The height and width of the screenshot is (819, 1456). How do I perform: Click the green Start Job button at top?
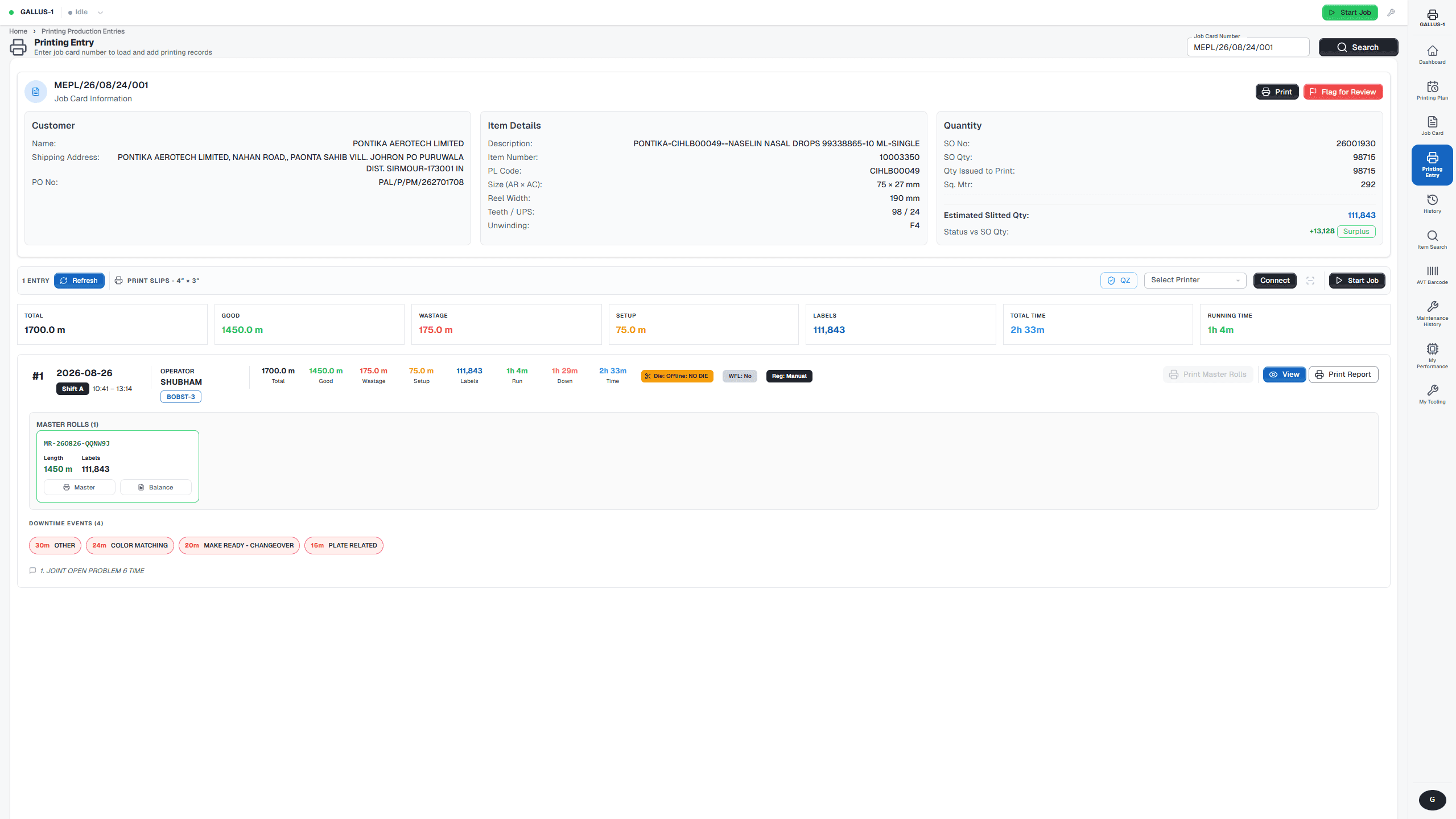coord(1350,13)
